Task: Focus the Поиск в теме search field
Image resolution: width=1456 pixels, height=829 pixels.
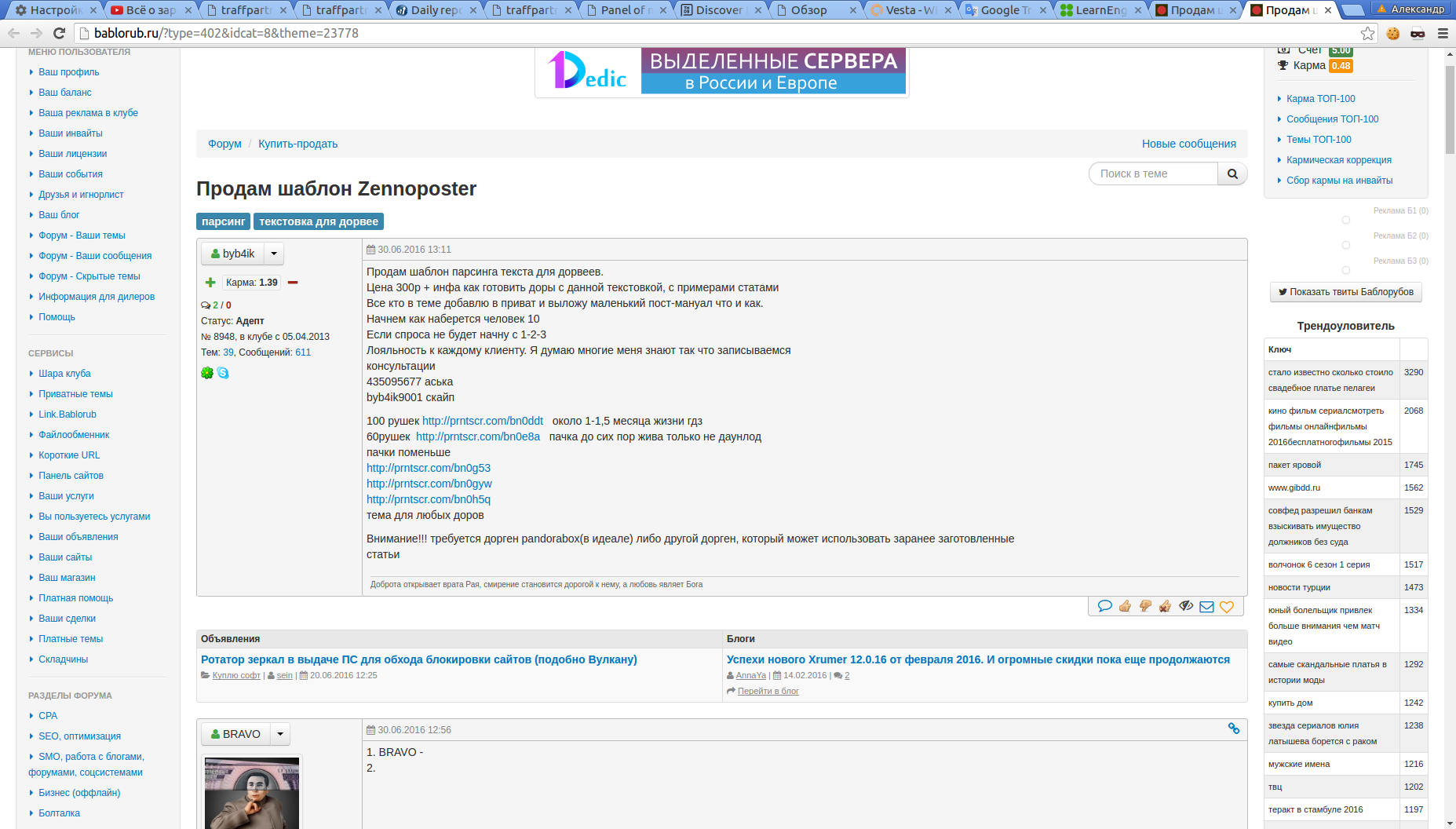Action: point(1153,173)
